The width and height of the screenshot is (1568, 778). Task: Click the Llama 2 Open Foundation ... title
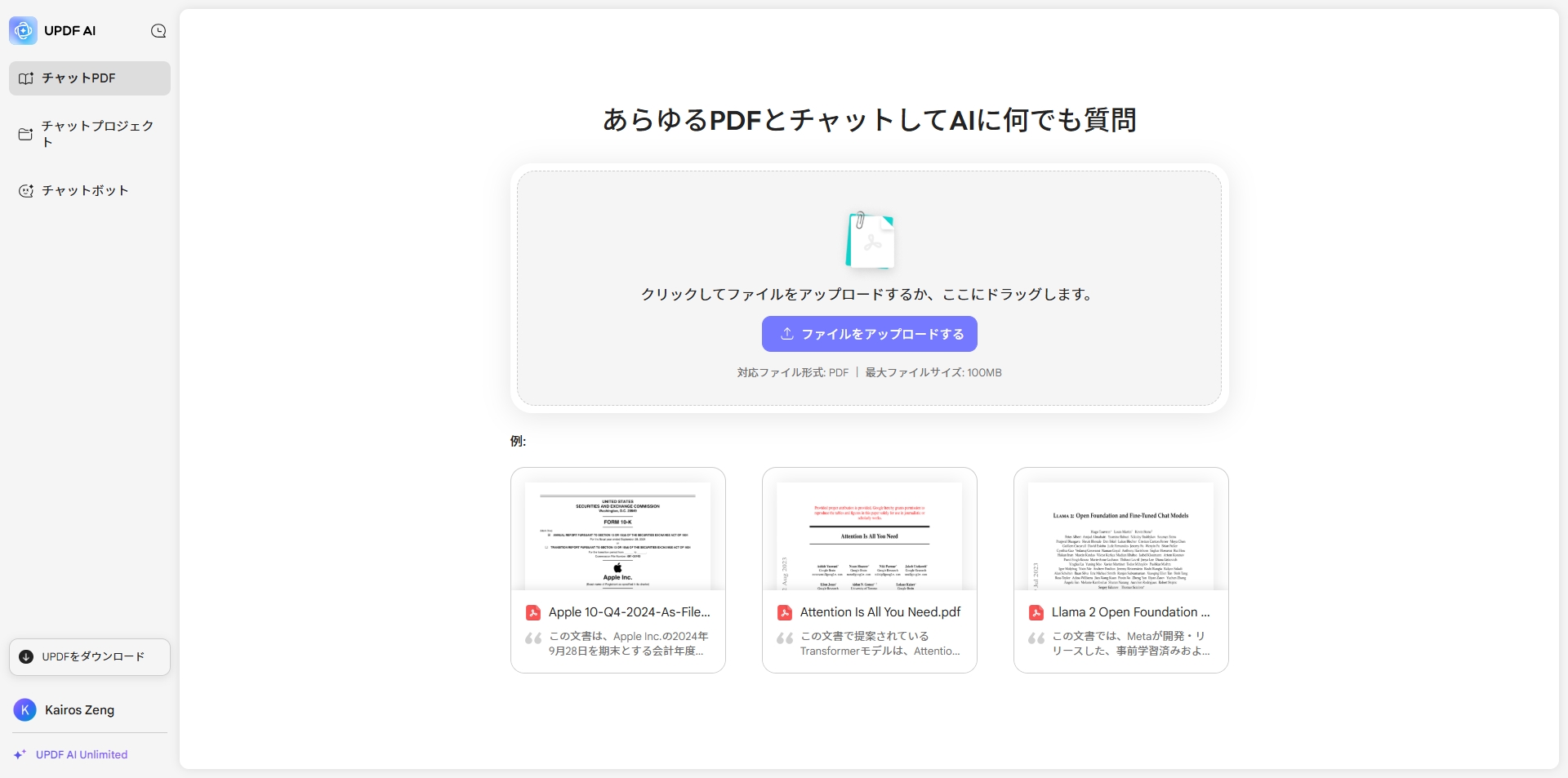[x=1131, y=612]
